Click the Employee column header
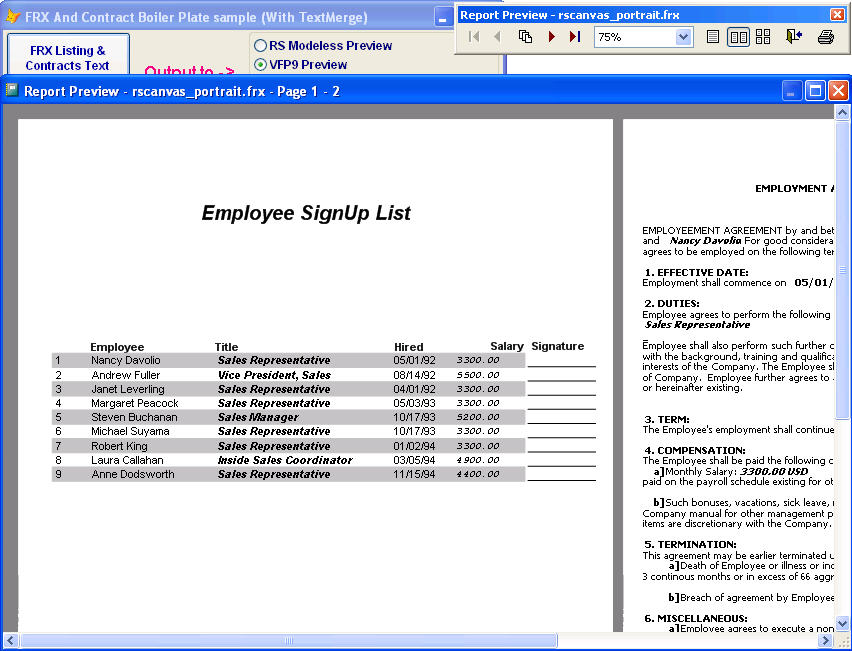The image size is (852, 651). 117,347
